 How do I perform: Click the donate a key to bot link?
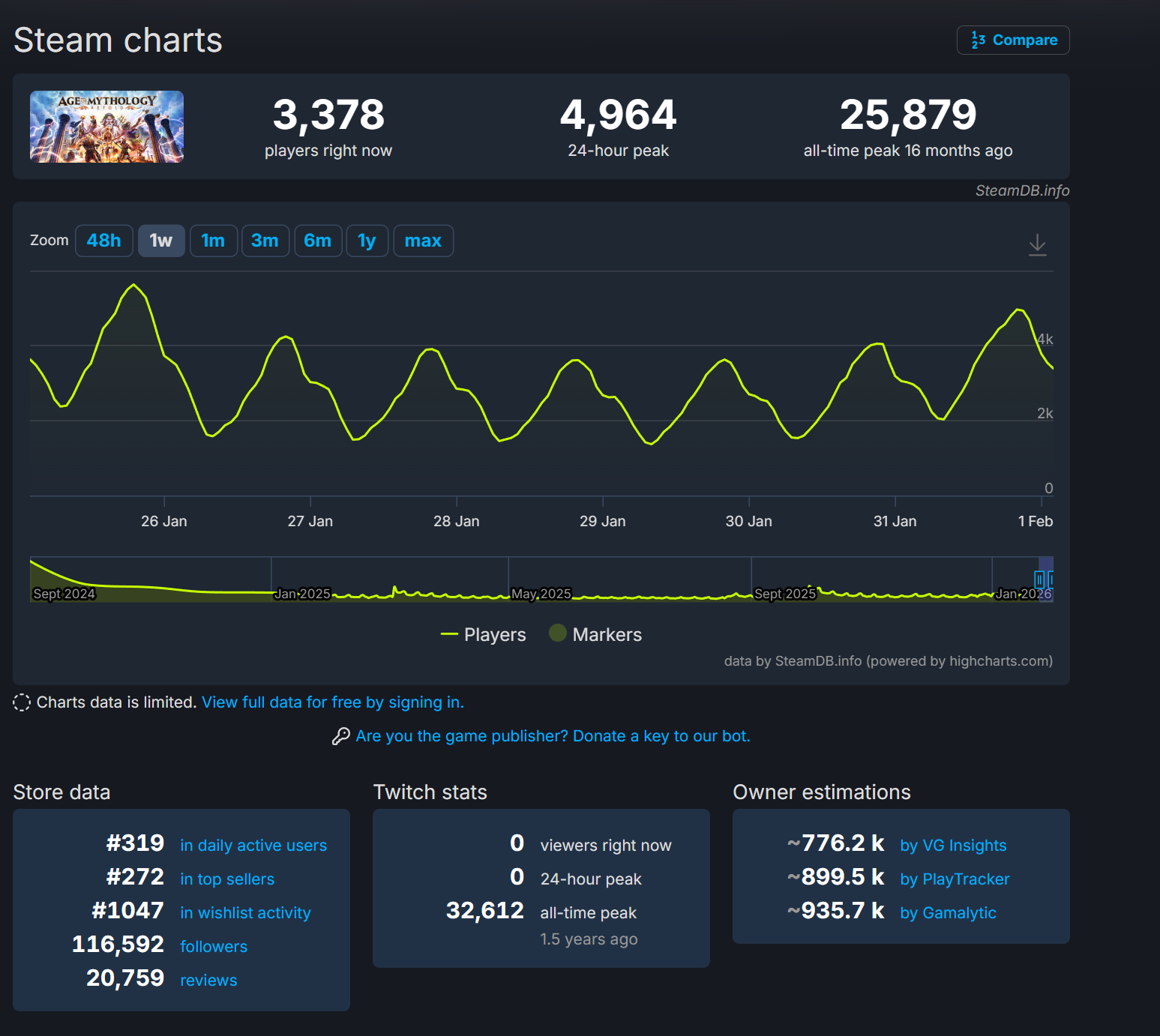tap(553, 736)
